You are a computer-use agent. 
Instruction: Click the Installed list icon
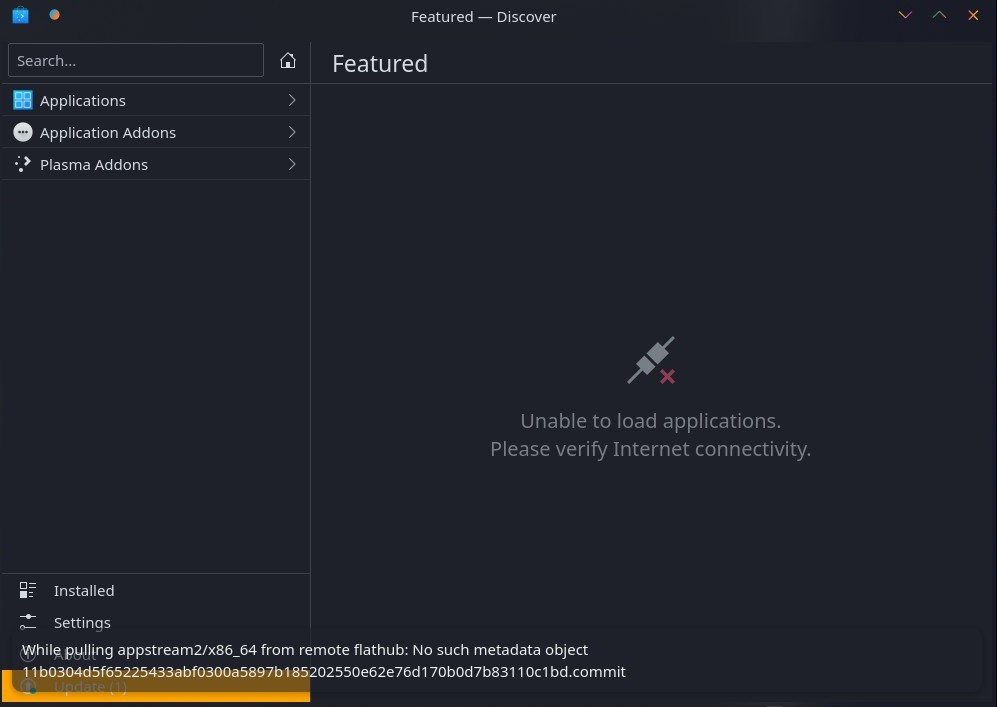tap(27, 590)
